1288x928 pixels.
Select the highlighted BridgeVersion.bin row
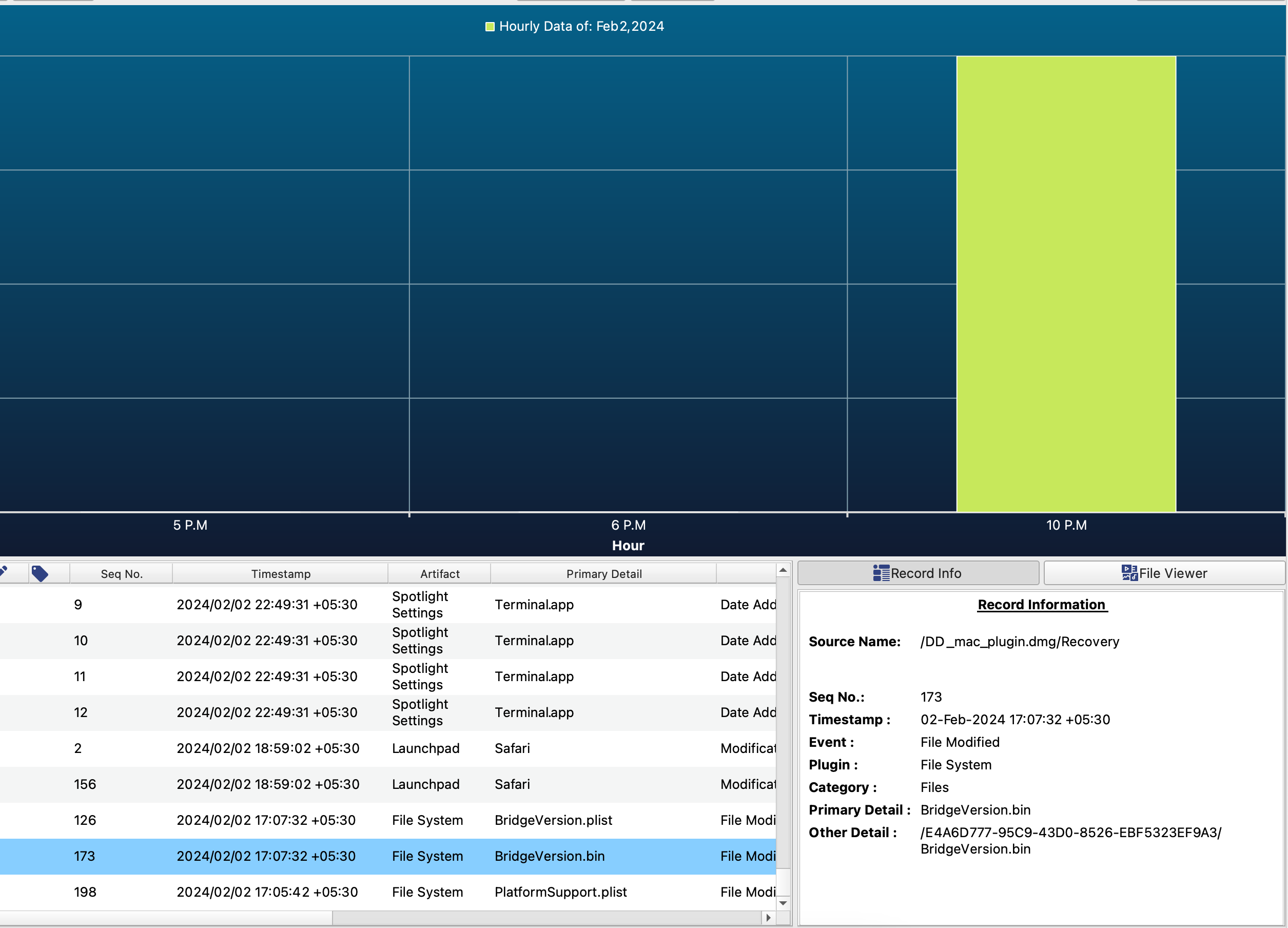388,856
